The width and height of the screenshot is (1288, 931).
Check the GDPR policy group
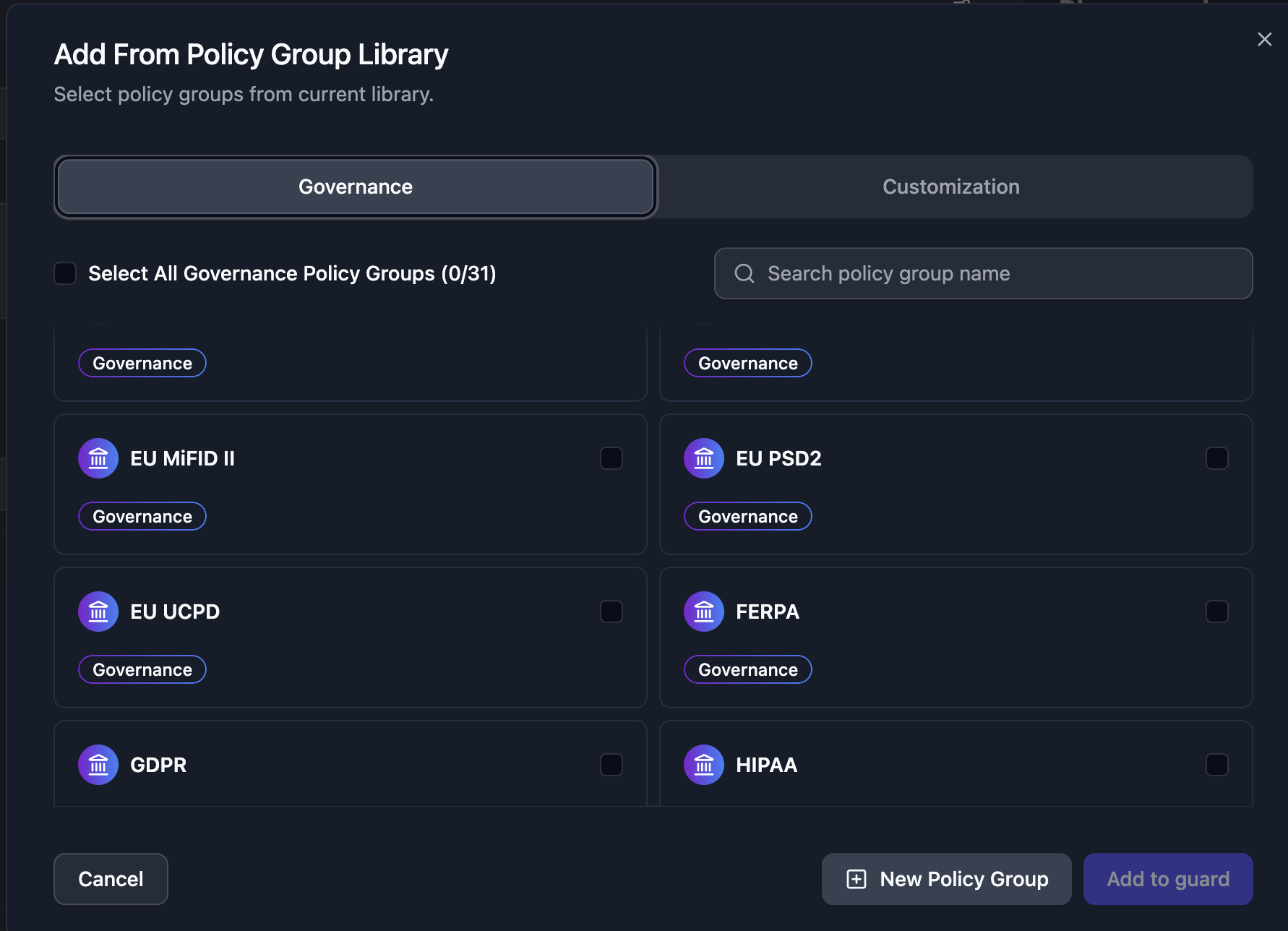click(611, 765)
